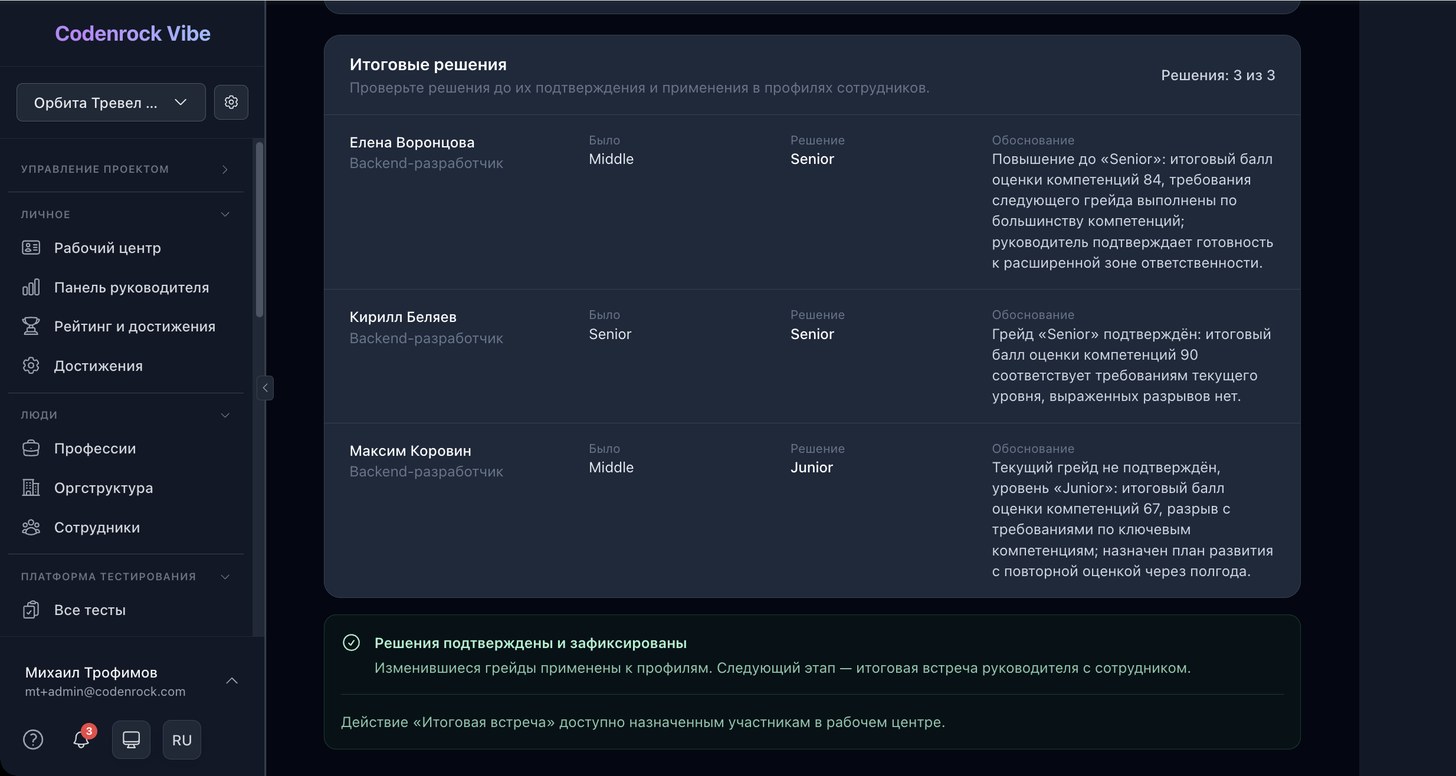This screenshot has height=776, width=1456.
Task: Click the mt+admin@codenrock.com email
Action: point(105,691)
